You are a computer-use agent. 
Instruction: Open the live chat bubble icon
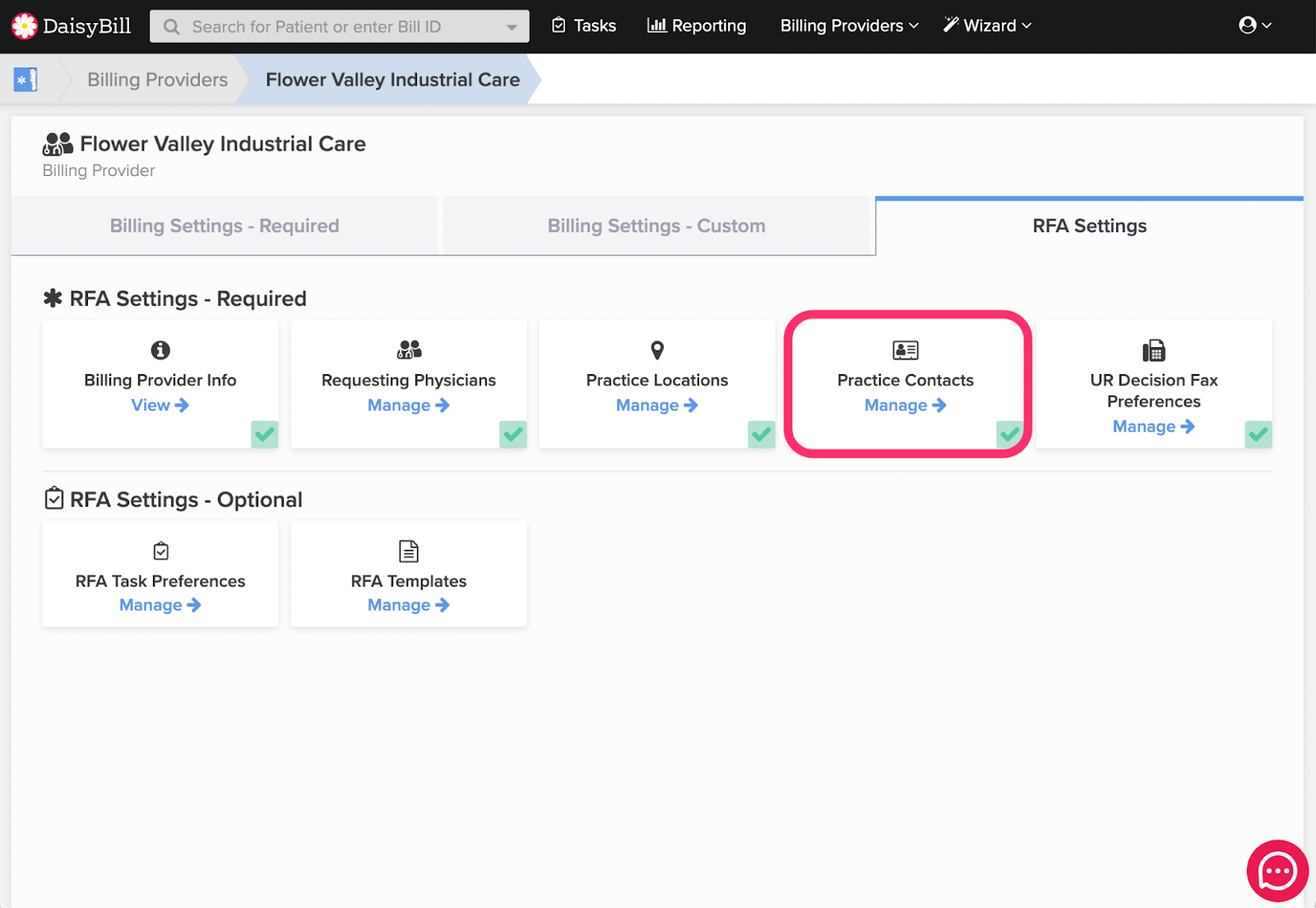1277,871
